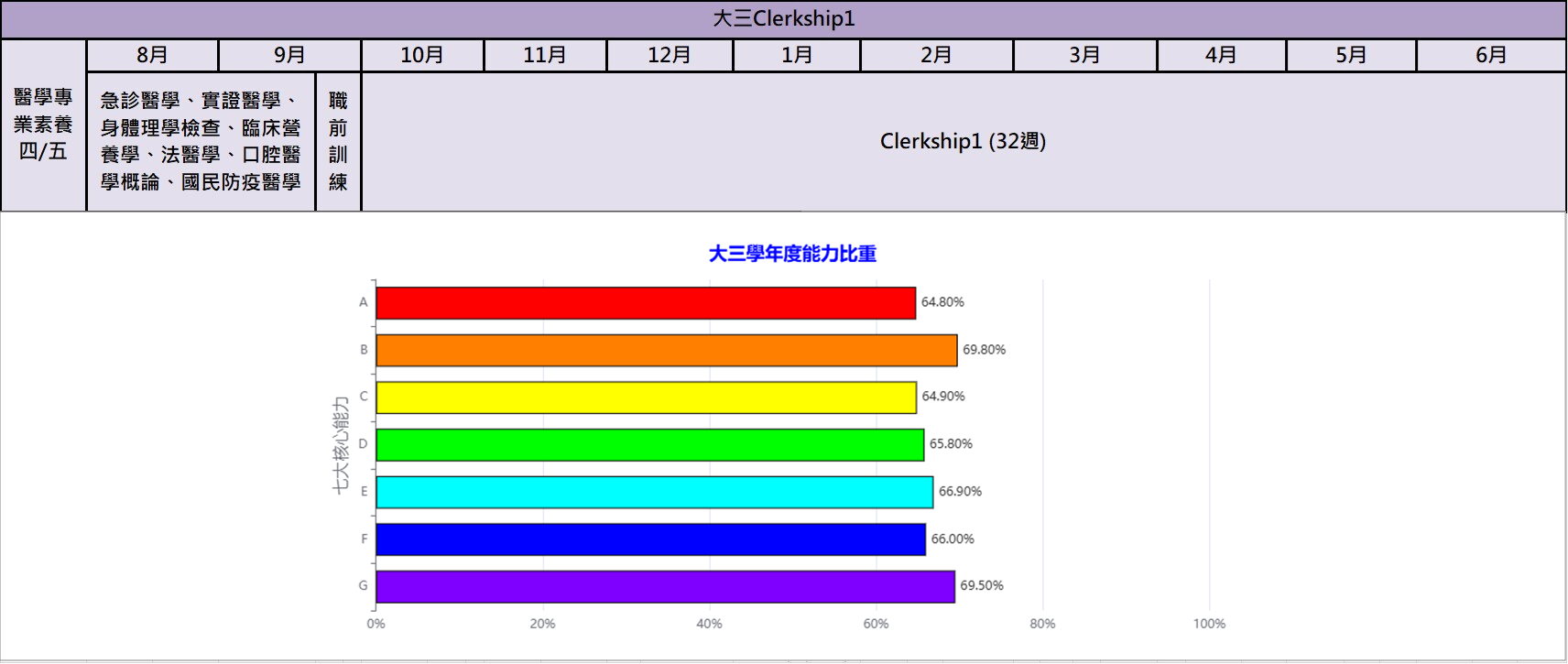1568x664 pixels.
Task: Click the F category axis label
Action: coord(365,539)
